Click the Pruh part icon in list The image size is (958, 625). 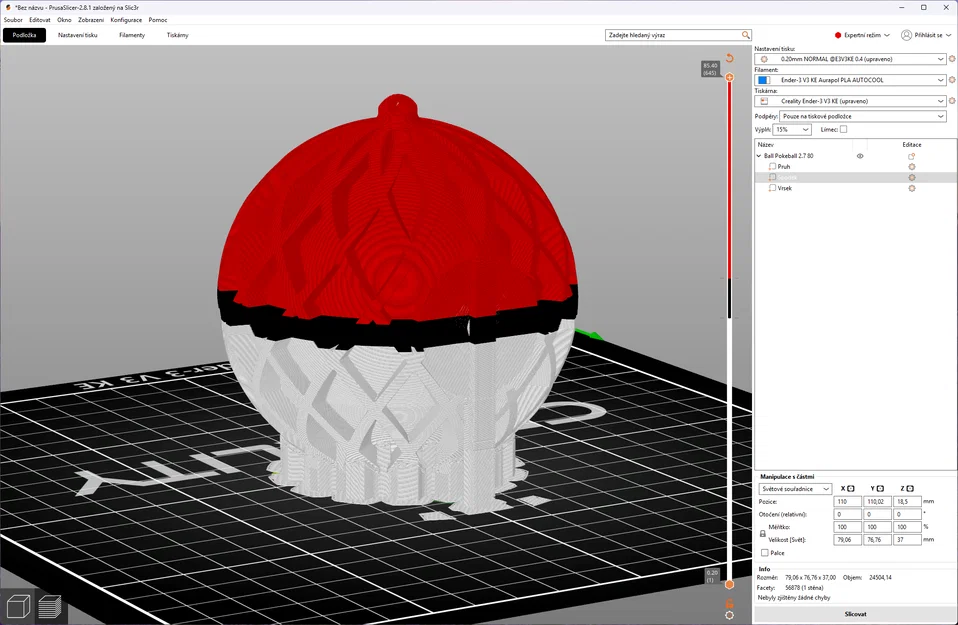click(x=772, y=167)
